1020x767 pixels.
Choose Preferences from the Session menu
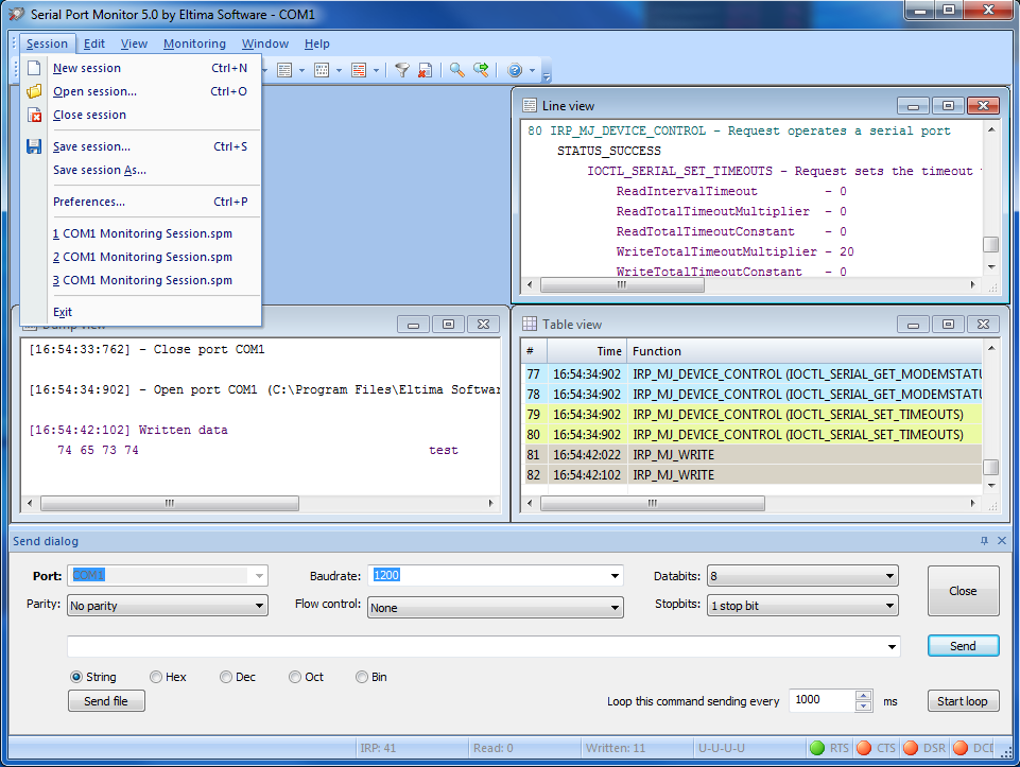(89, 202)
